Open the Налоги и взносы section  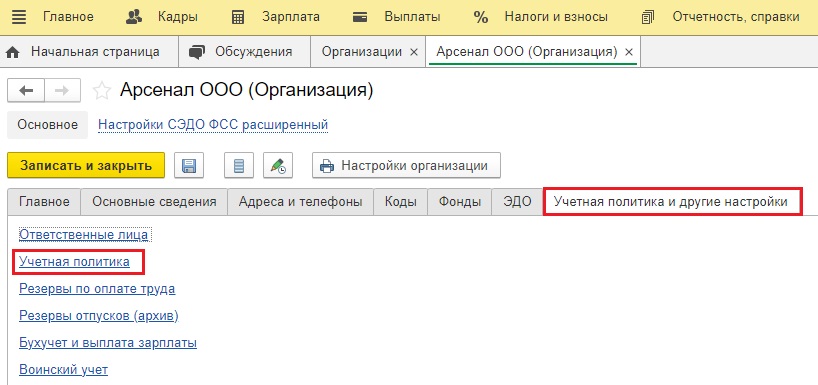click(x=556, y=17)
